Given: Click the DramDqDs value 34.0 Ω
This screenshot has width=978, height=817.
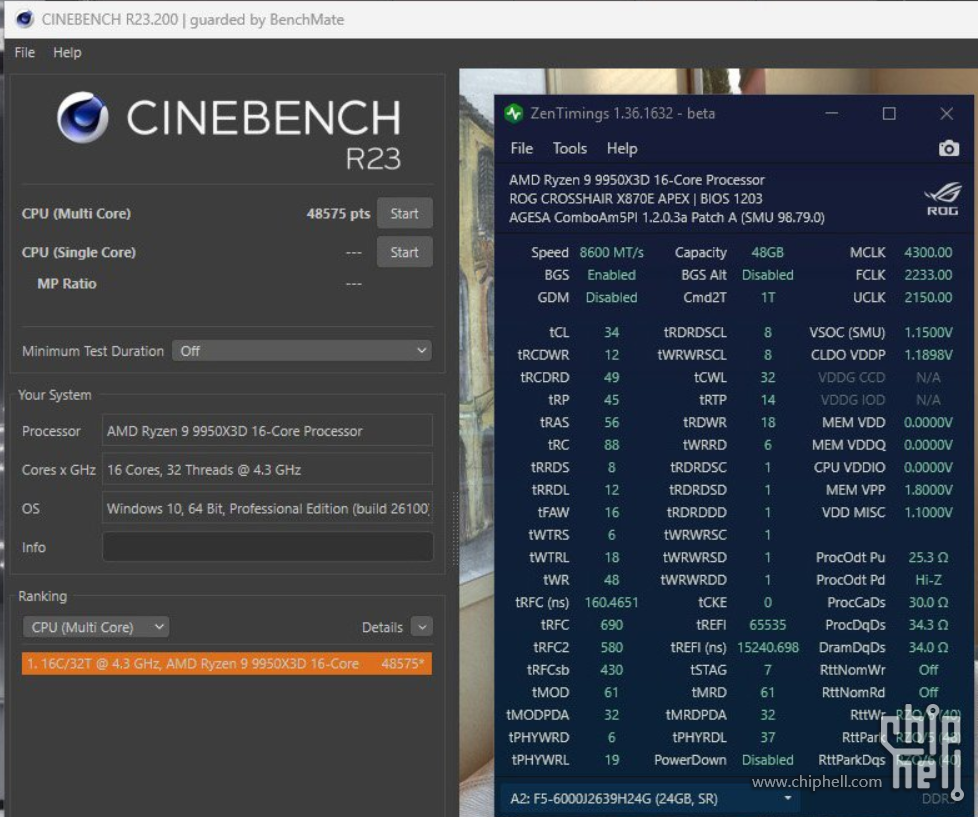Looking at the screenshot, I should click(928, 647).
